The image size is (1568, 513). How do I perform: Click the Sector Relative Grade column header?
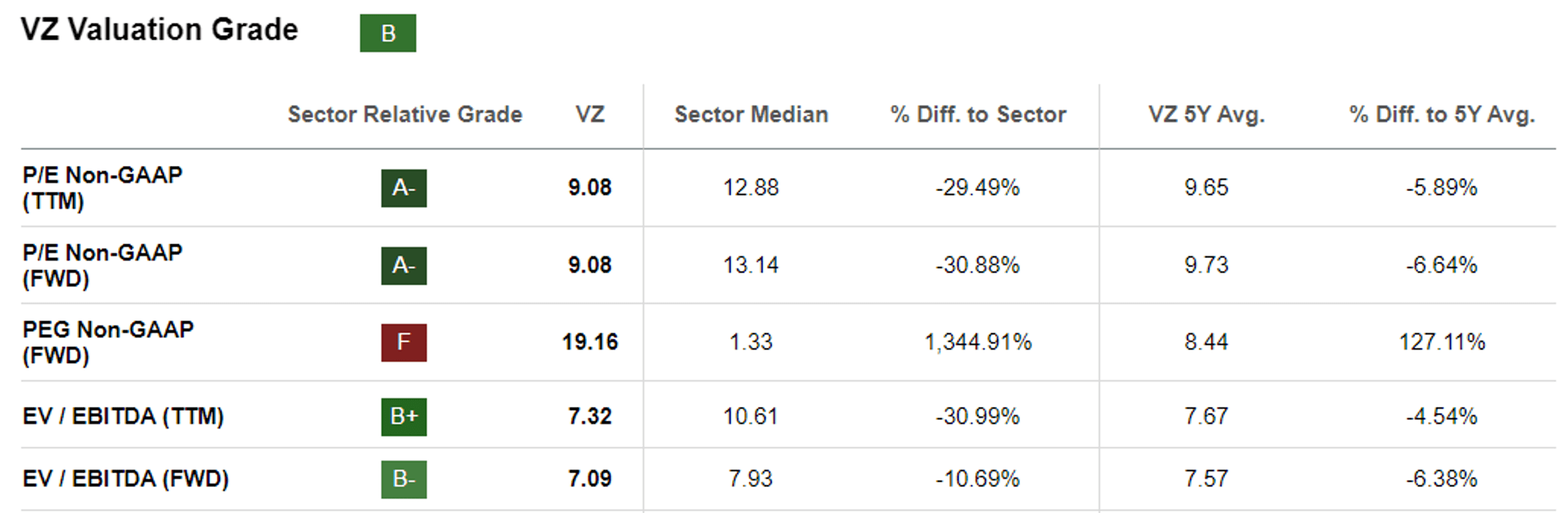tap(404, 115)
